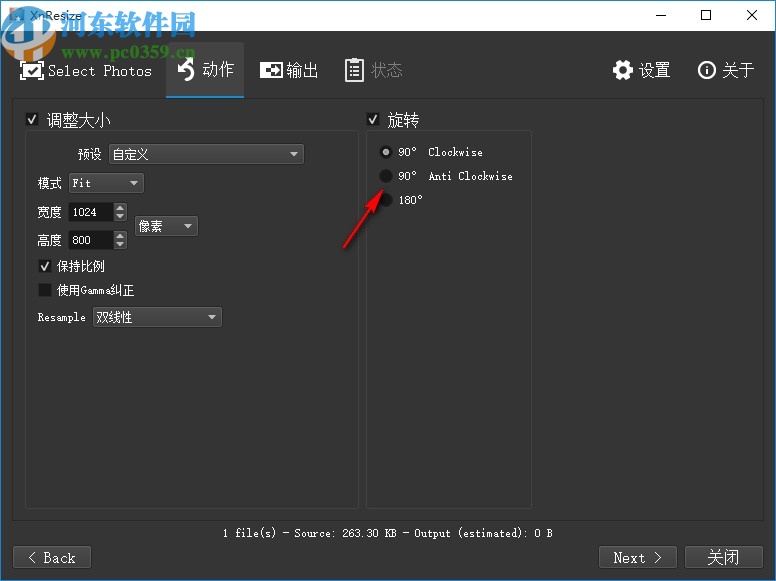Maximize the XnResize window
The height and width of the screenshot is (581, 776).
[x=706, y=15]
